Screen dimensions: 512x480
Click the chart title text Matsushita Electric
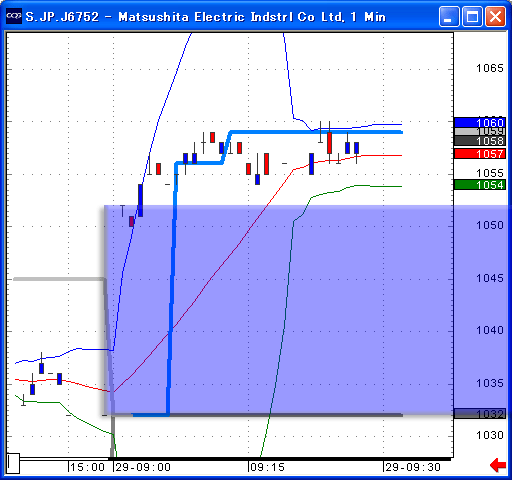click(x=182, y=17)
